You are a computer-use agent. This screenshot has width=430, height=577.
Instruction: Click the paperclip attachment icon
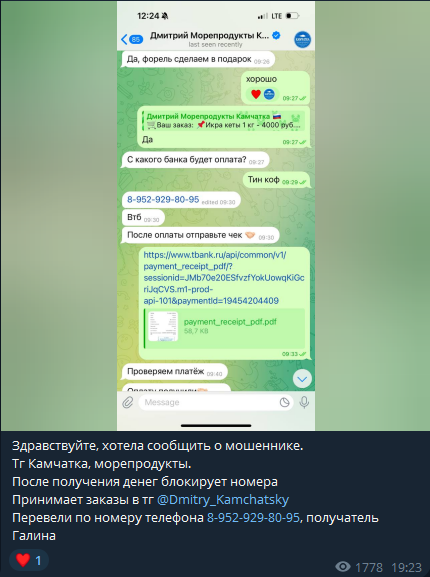point(128,402)
